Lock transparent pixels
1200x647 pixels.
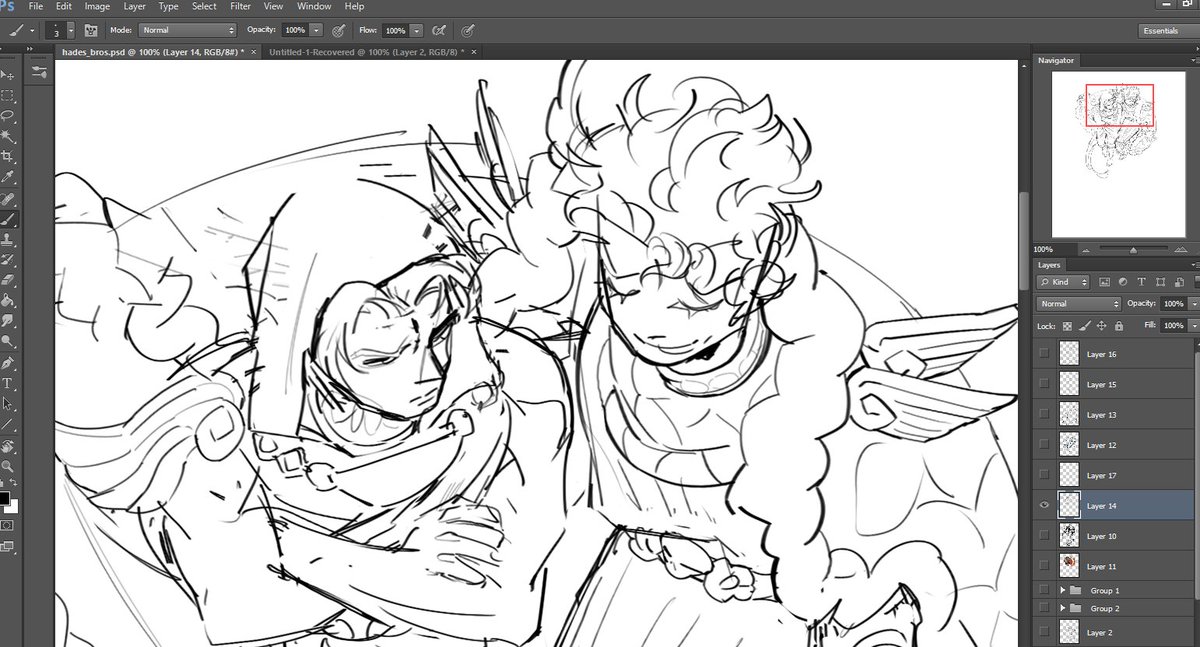1068,325
